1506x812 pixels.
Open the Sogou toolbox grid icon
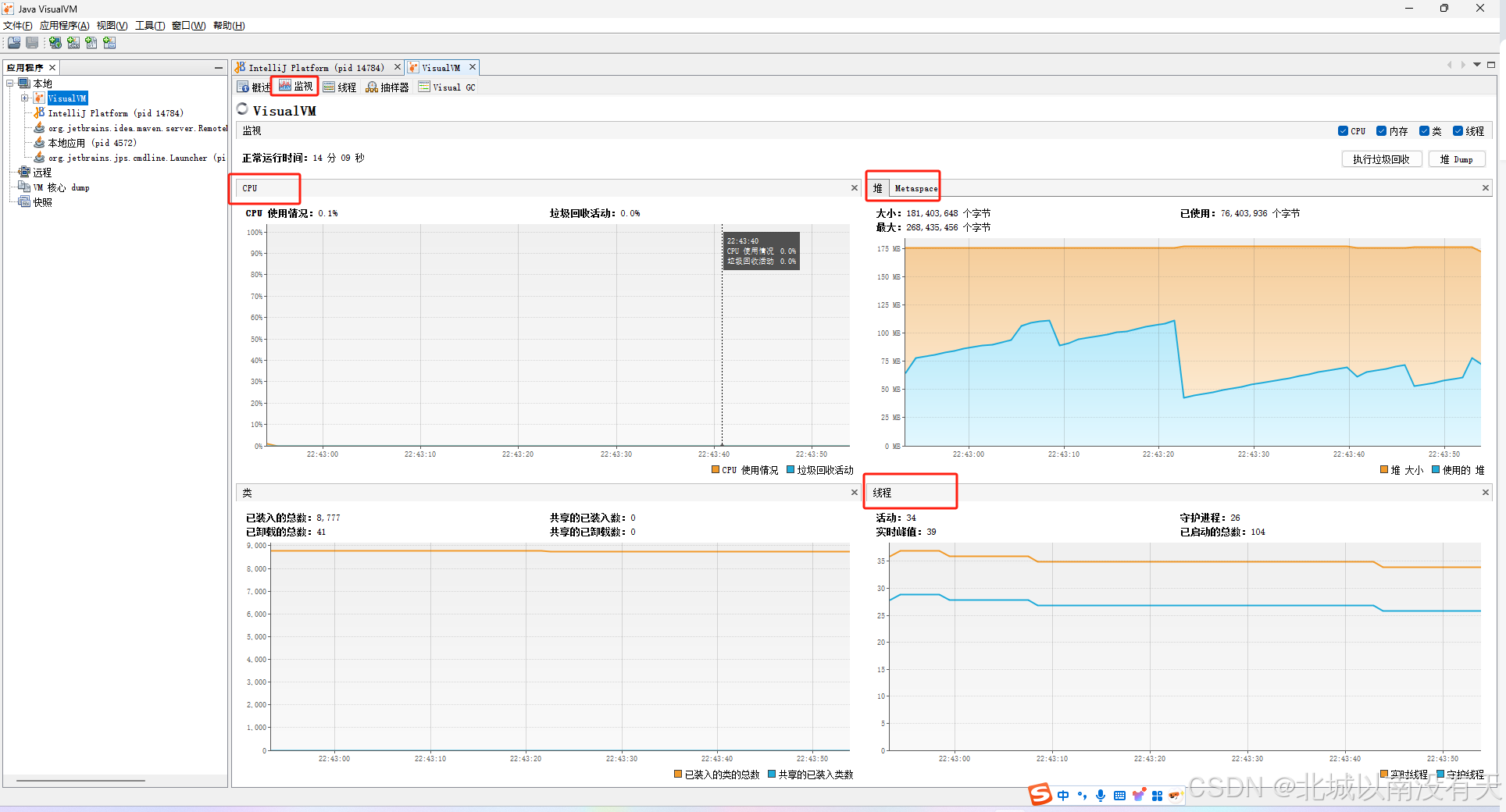point(1157,796)
